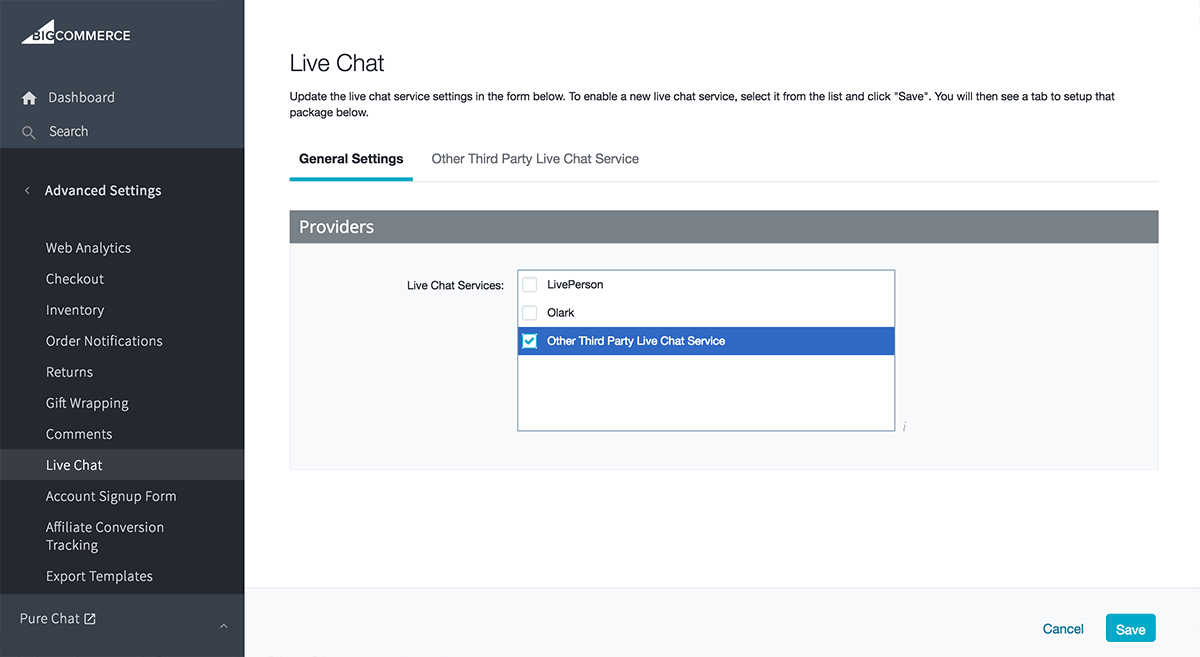Open Returns settings

(x=69, y=372)
